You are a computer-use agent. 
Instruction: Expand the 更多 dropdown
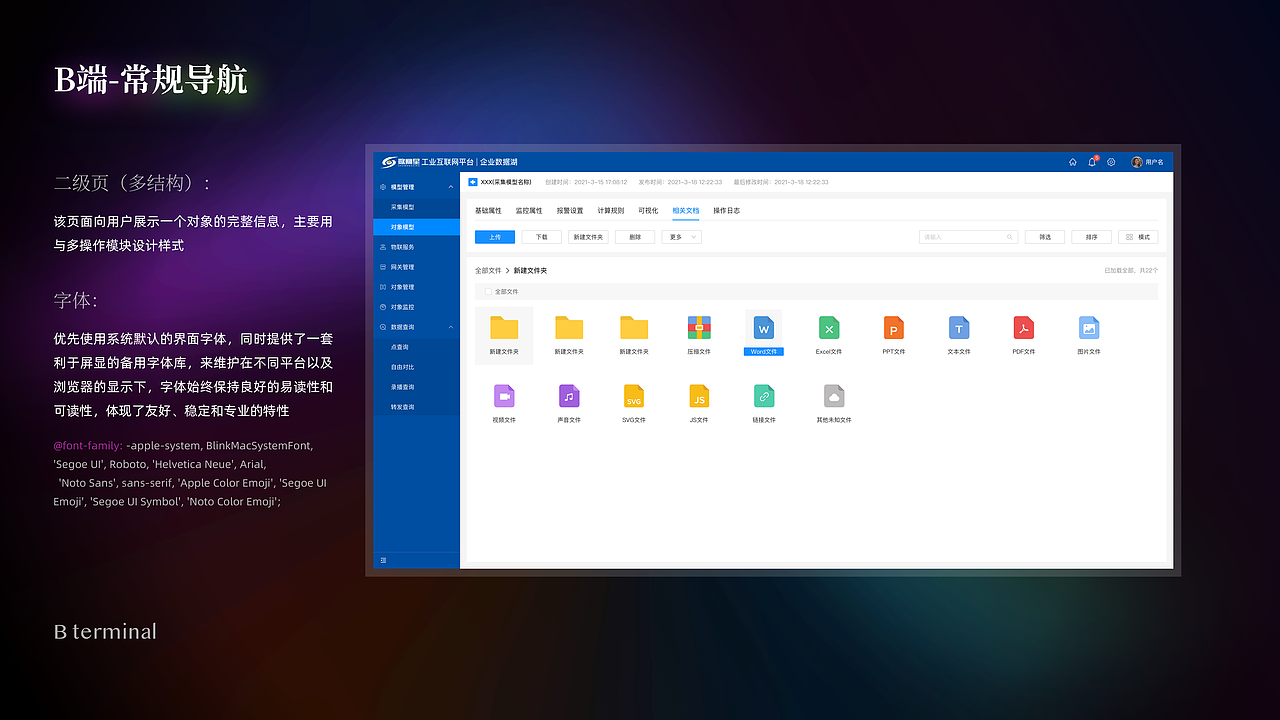(x=680, y=236)
